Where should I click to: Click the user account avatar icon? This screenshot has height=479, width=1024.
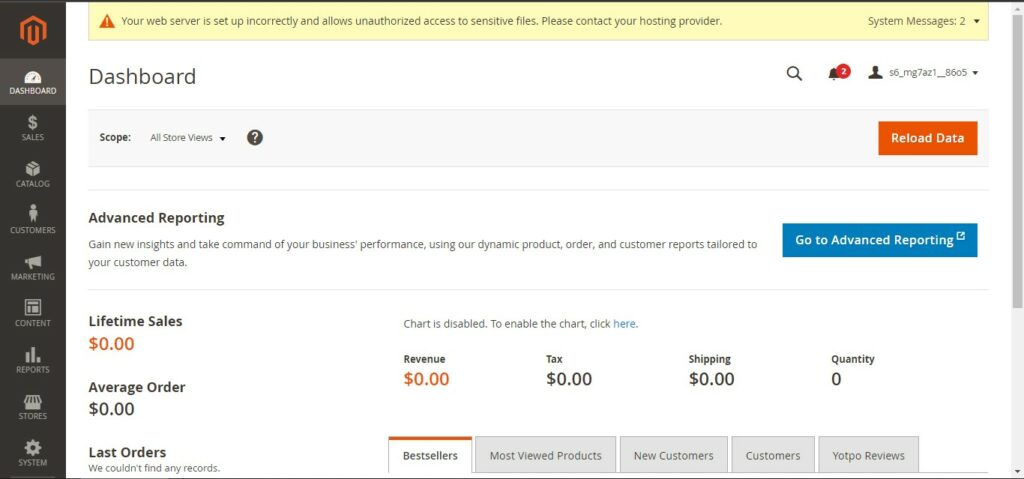coord(875,73)
